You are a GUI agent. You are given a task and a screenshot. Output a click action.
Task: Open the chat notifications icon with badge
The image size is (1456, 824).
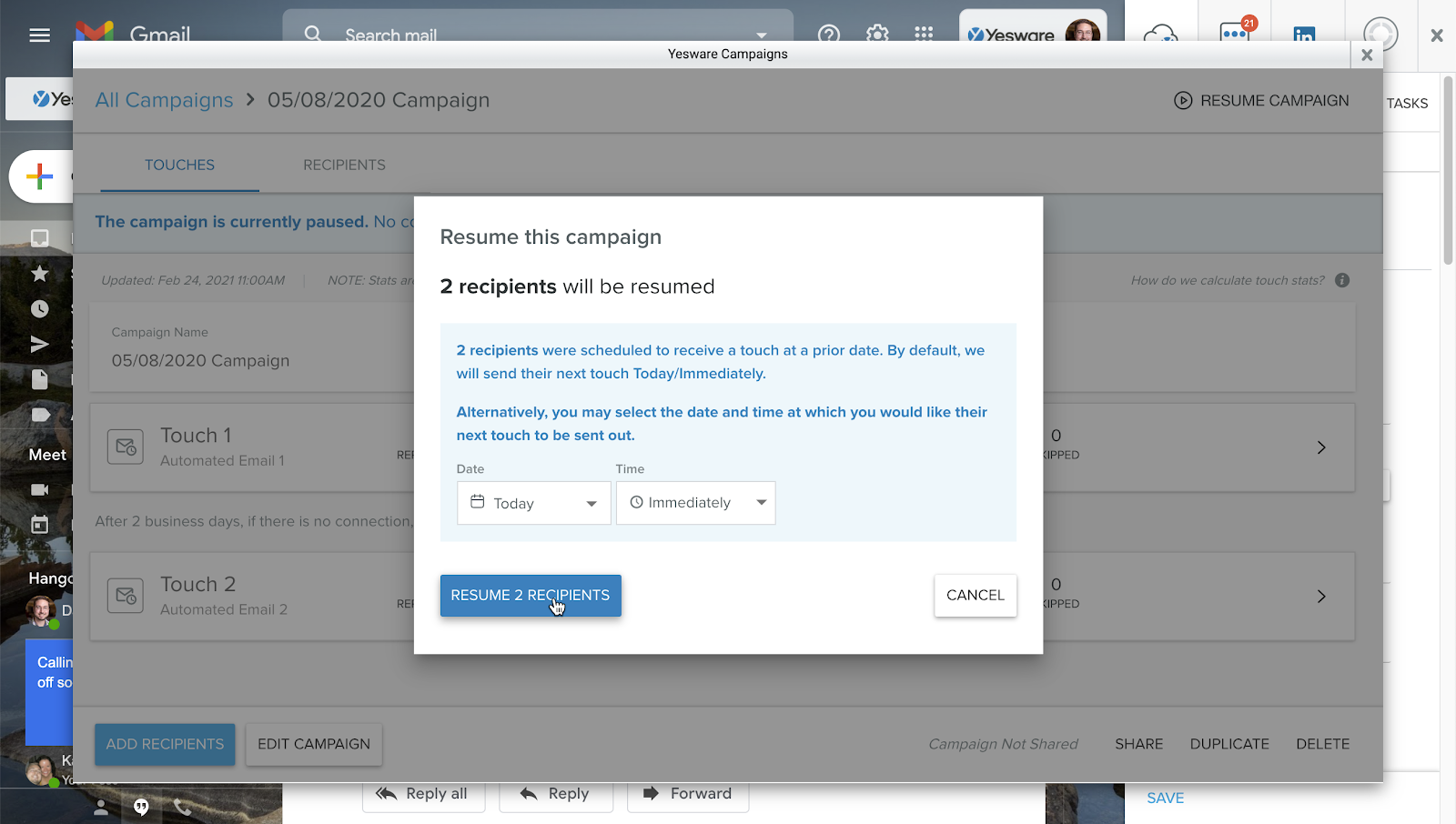click(1234, 34)
